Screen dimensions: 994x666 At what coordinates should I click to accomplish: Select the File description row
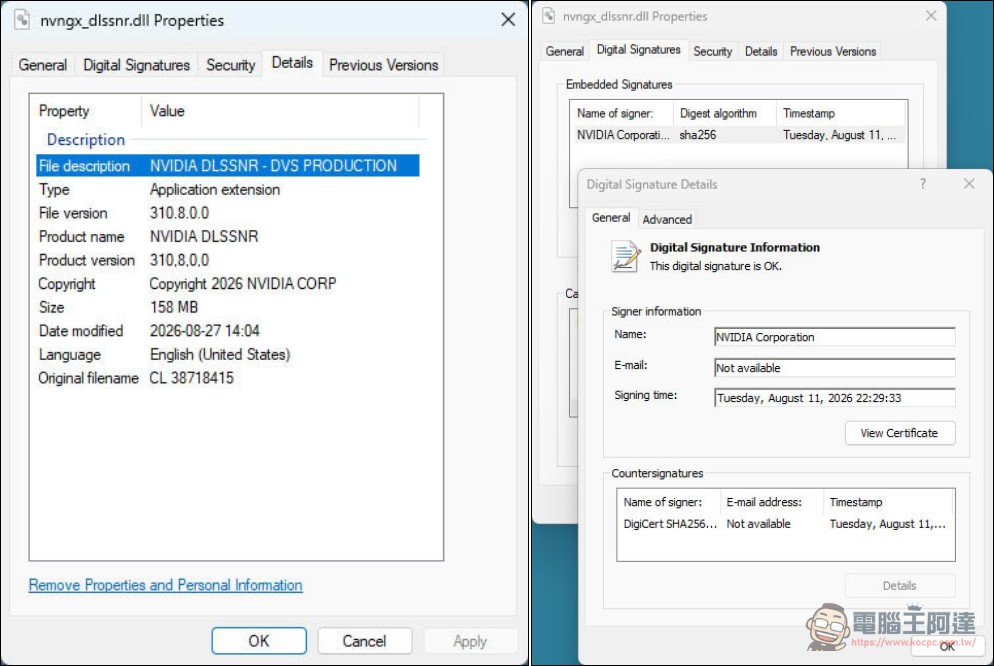[228, 166]
